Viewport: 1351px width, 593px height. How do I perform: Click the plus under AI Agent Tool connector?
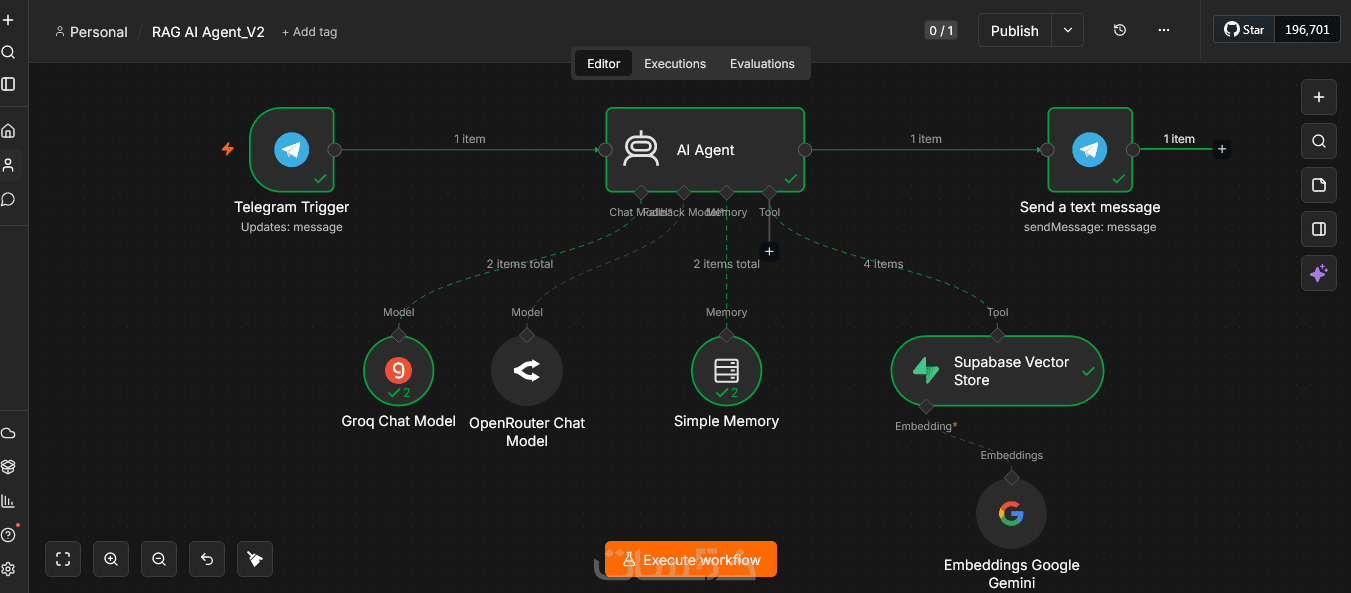769,252
